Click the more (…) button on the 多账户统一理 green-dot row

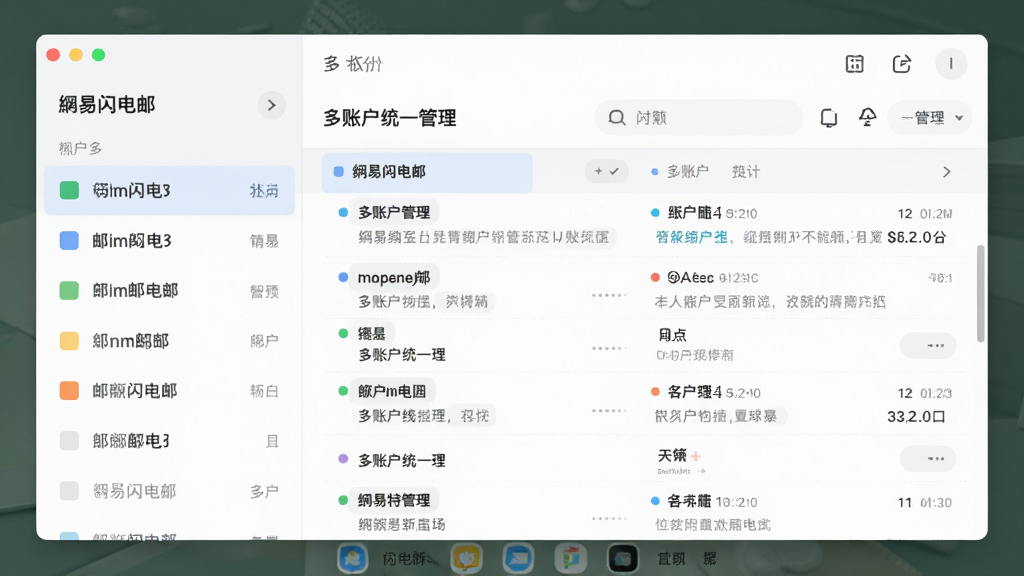pyautogui.click(x=927, y=345)
